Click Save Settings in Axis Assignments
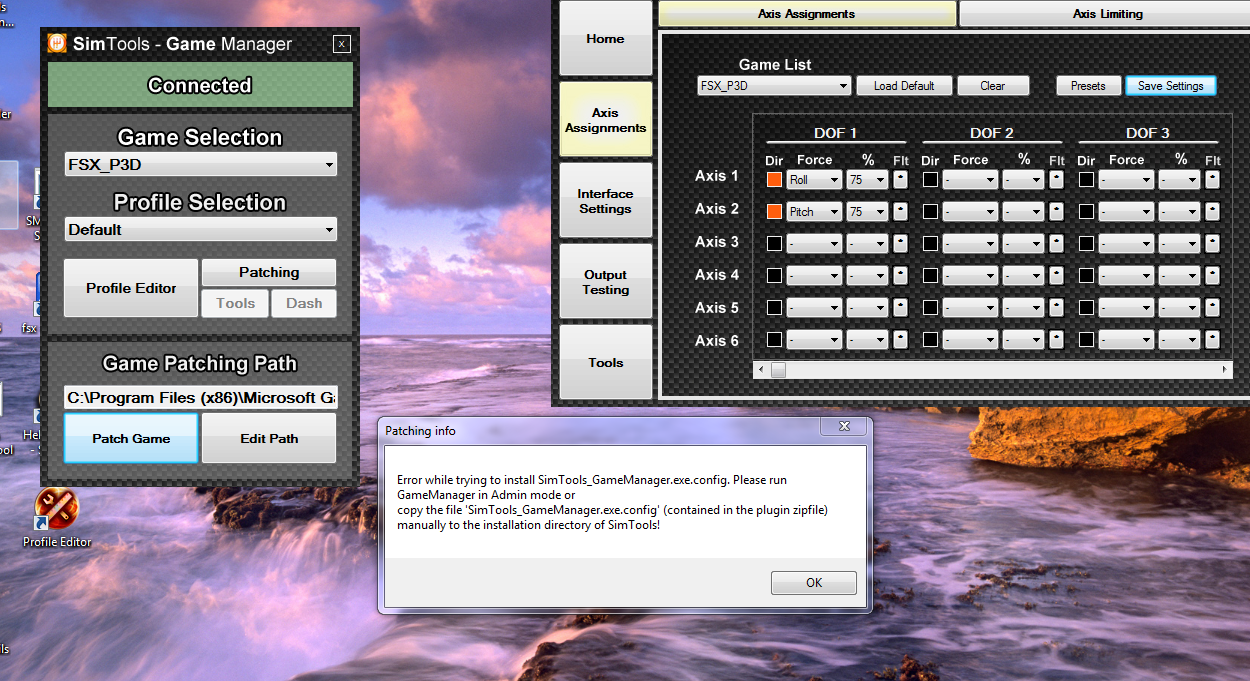 coord(1170,86)
